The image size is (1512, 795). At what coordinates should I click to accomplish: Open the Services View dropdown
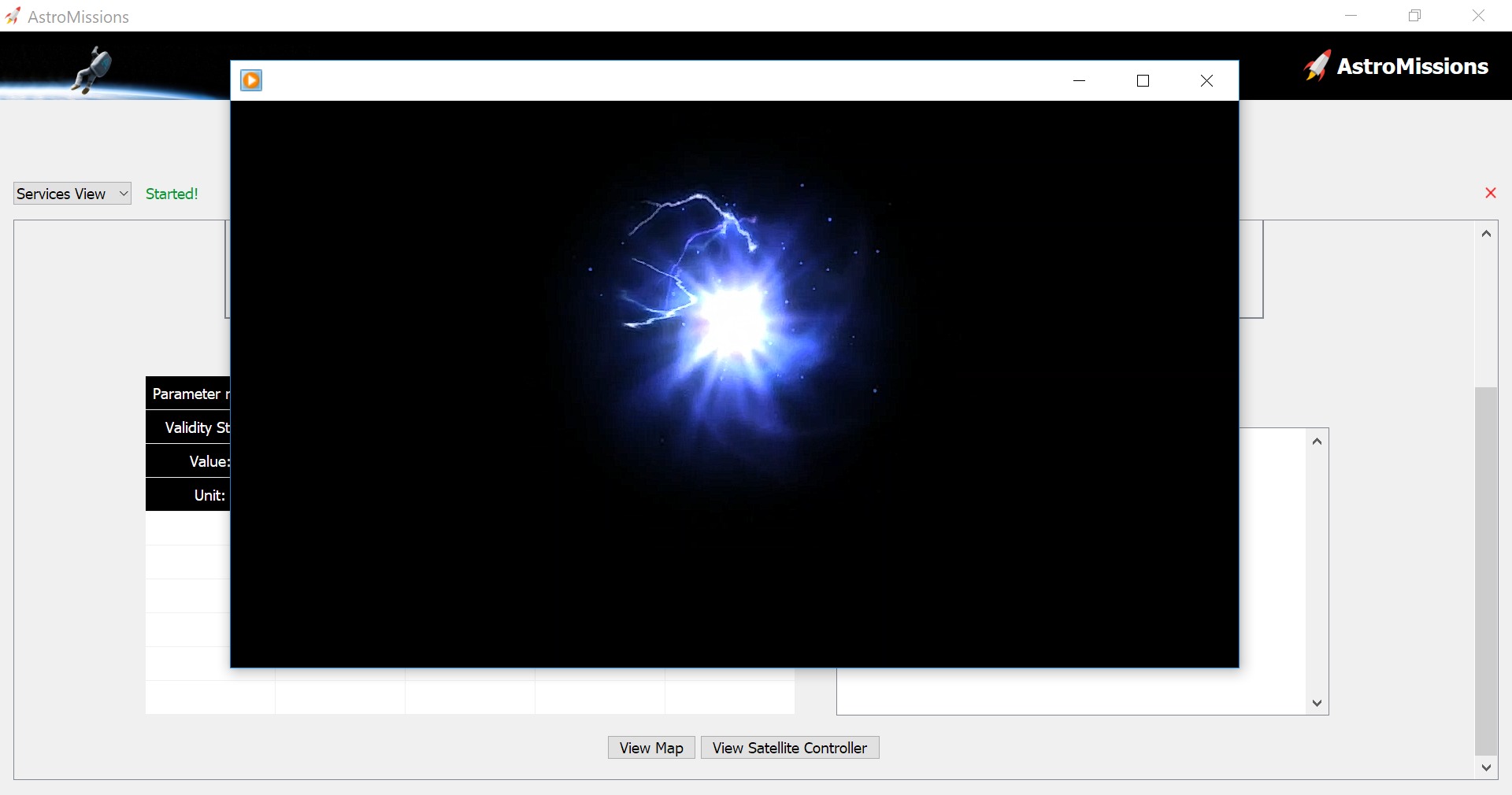72,194
